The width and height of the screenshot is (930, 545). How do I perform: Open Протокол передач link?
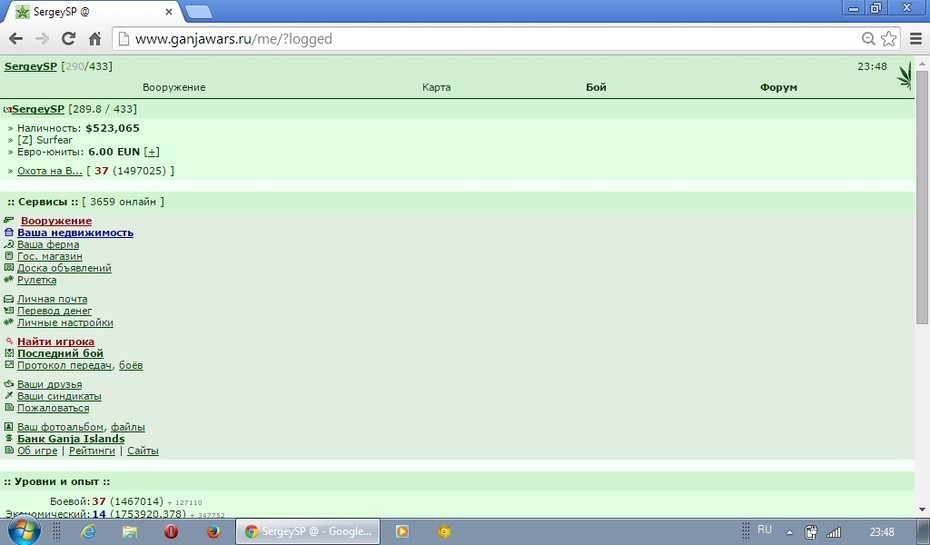pyautogui.click(x=65, y=365)
